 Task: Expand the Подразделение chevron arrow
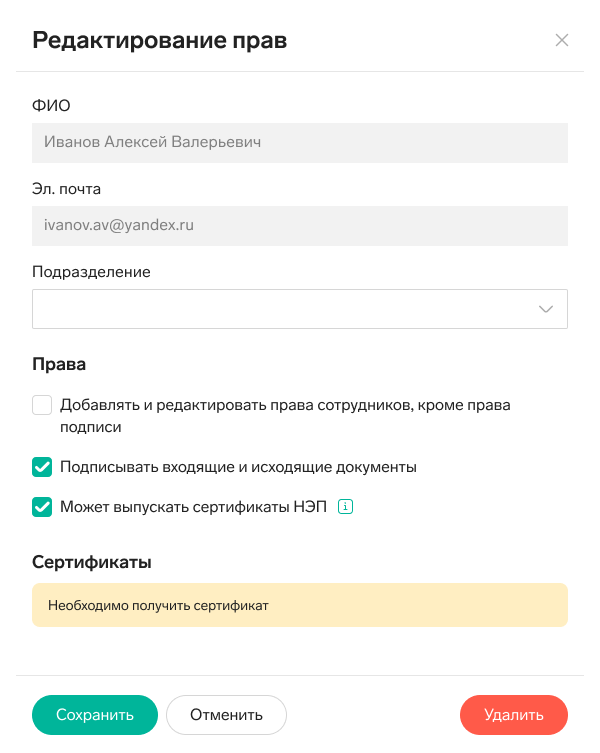546,309
